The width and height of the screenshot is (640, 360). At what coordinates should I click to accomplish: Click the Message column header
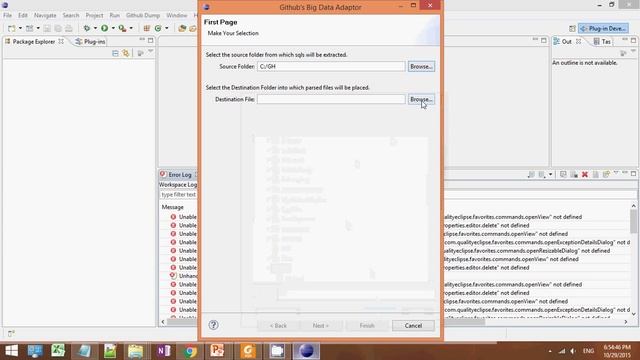coord(173,207)
